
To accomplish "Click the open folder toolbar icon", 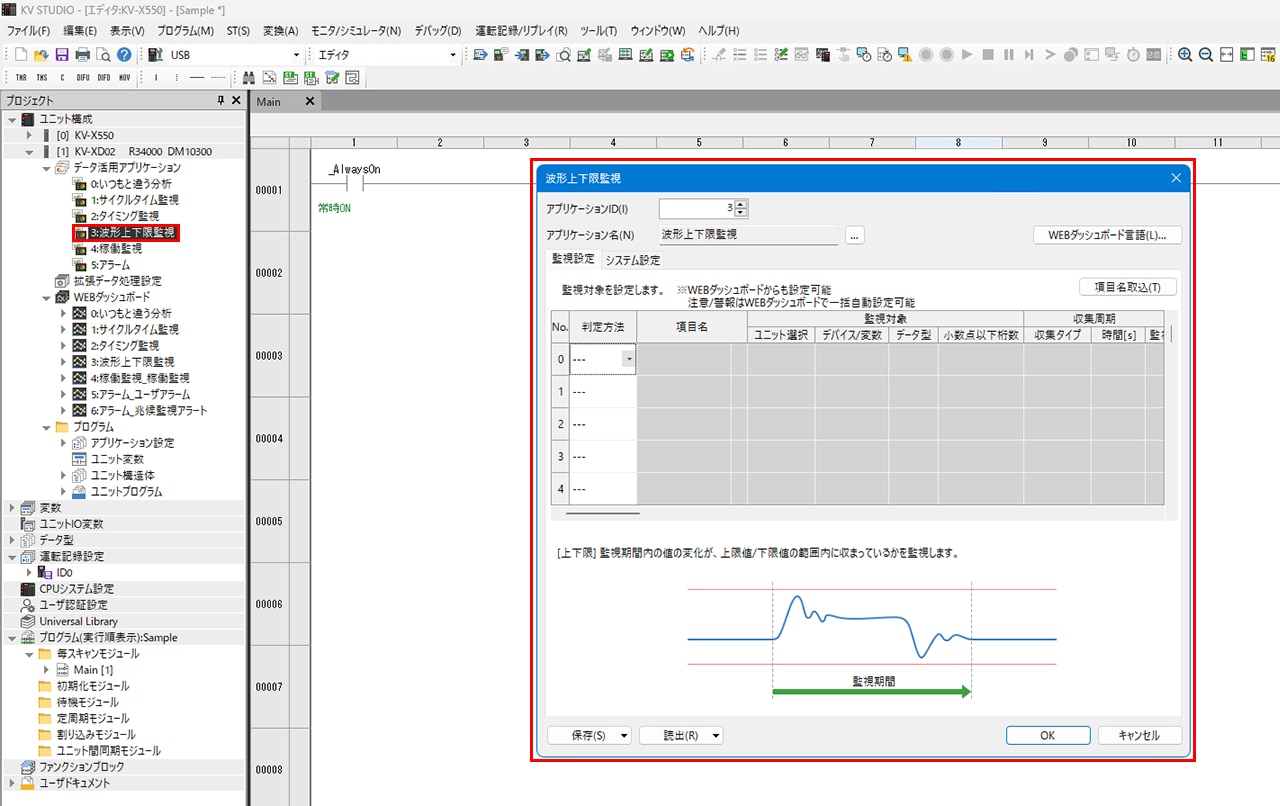I will coord(41,55).
